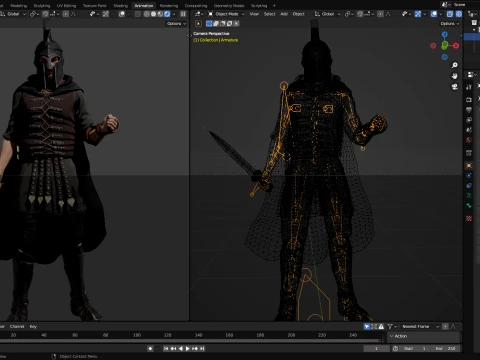This screenshot has width=480, height=360.
Task: Open the Key menu in timeline
Action: (33, 326)
